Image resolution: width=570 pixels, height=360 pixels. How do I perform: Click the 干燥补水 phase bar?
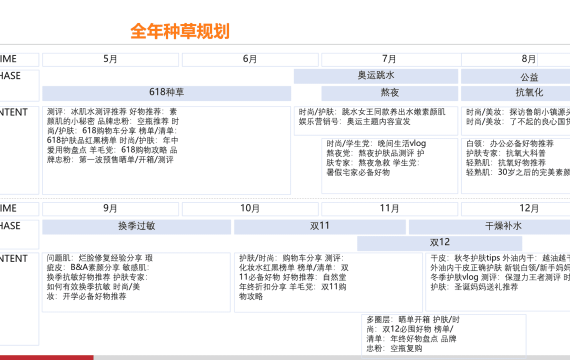489,227
